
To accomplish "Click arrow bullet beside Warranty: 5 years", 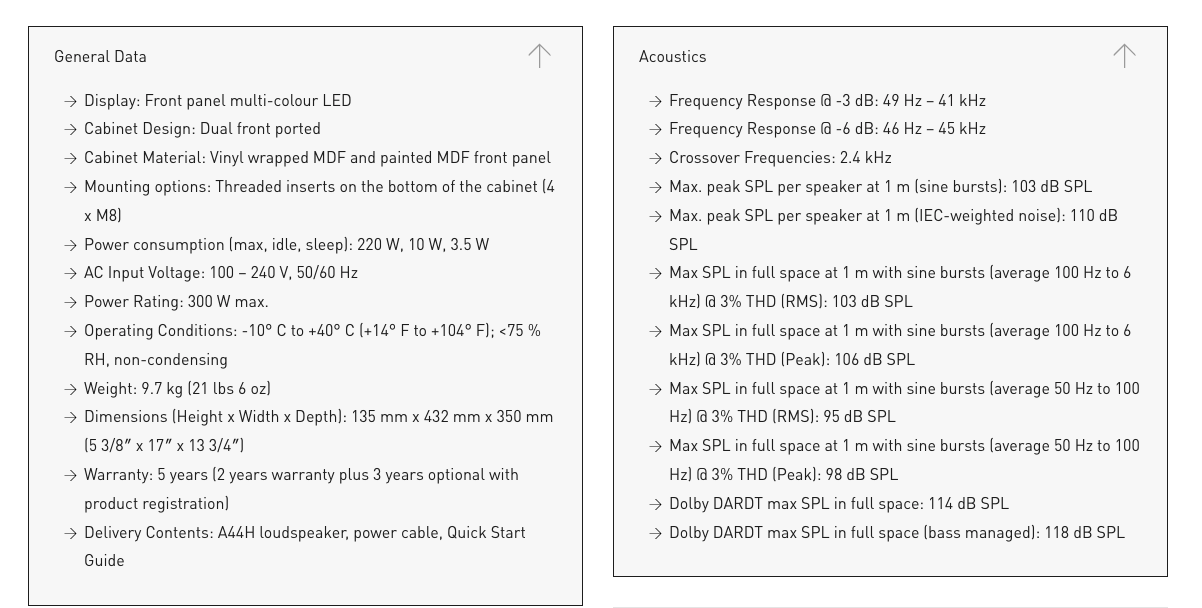I will pyautogui.click(x=70, y=475).
